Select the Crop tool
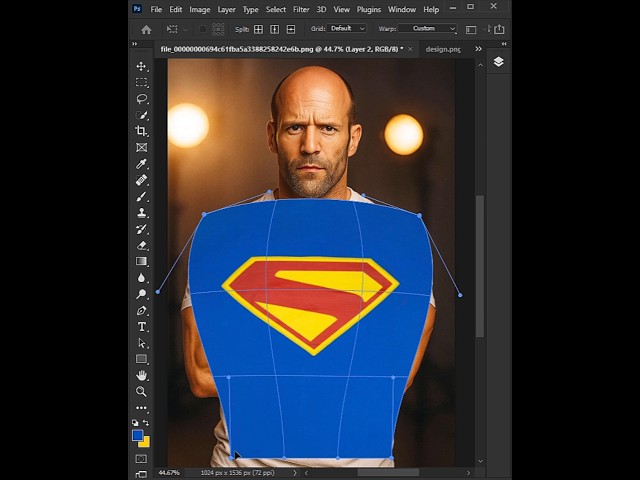Image resolution: width=640 pixels, height=480 pixels. coord(141,131)
